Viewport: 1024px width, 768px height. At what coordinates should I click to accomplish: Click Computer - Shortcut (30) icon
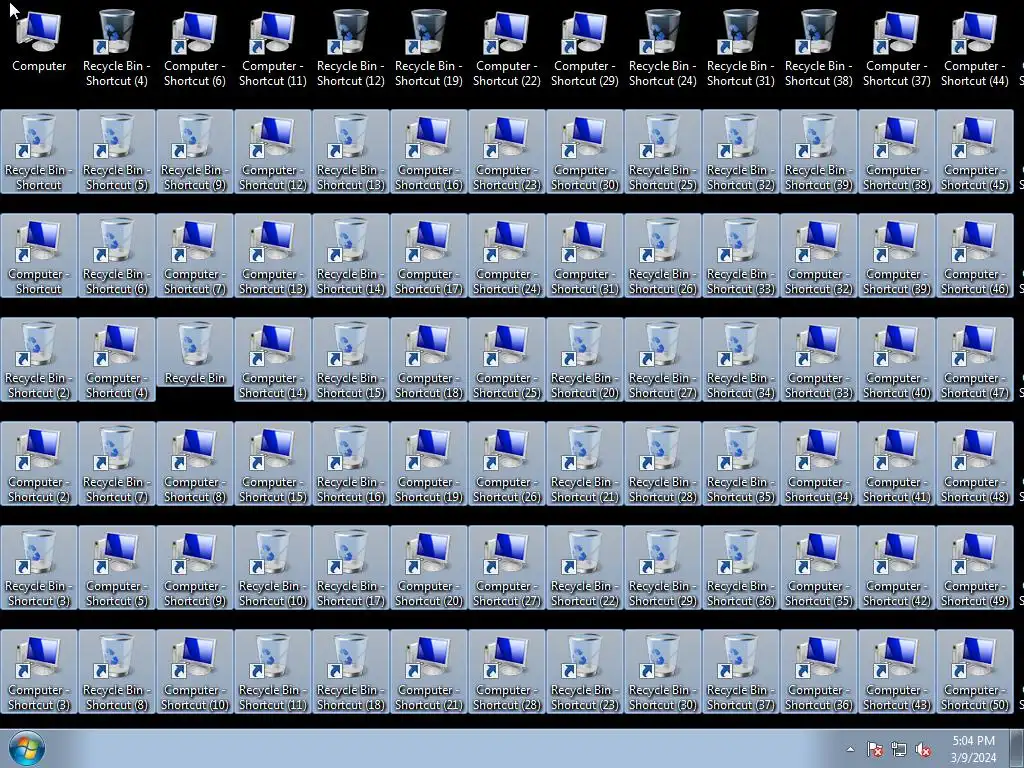coord(584,151)
